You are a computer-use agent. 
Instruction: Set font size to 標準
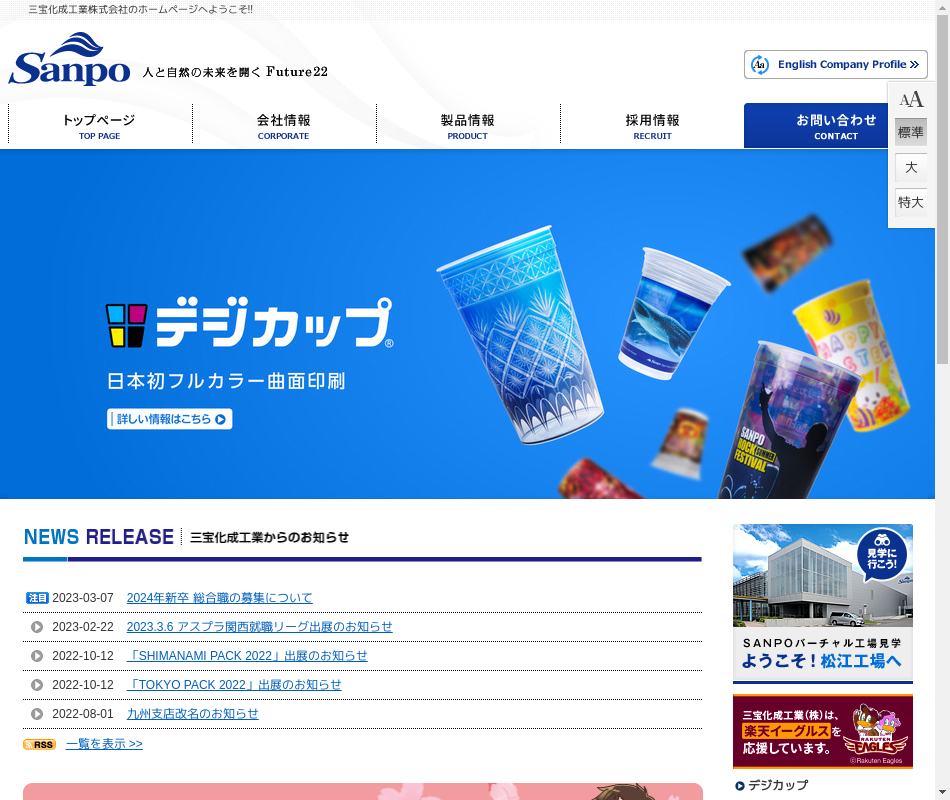[x=911, y=133]
